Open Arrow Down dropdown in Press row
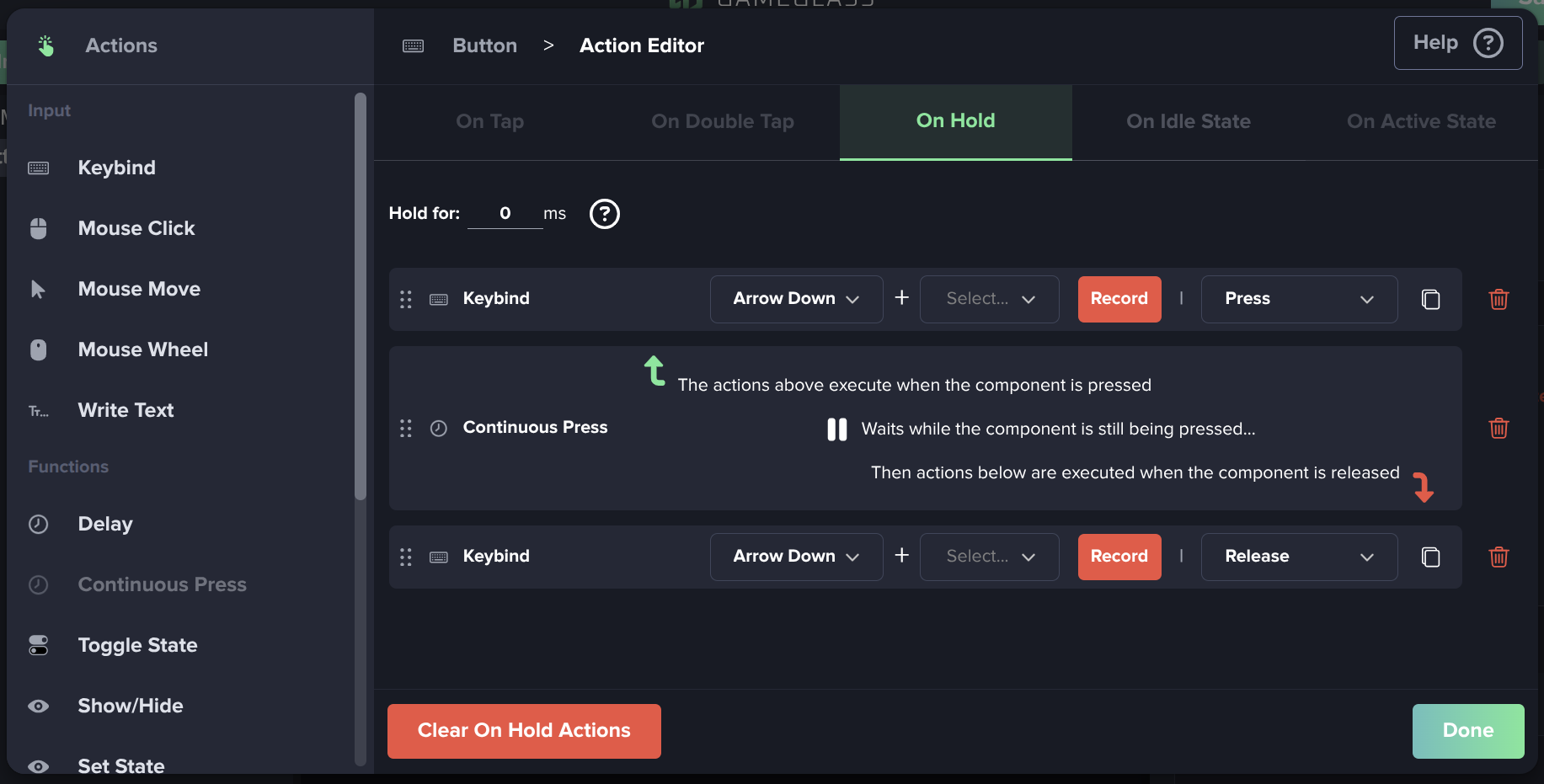The image size is (1544, 784). (796, 299)
